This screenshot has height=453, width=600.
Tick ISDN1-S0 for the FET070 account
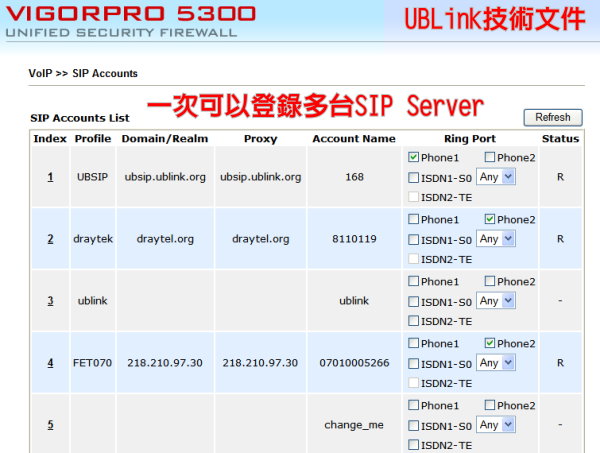click(x=414, y=363)
